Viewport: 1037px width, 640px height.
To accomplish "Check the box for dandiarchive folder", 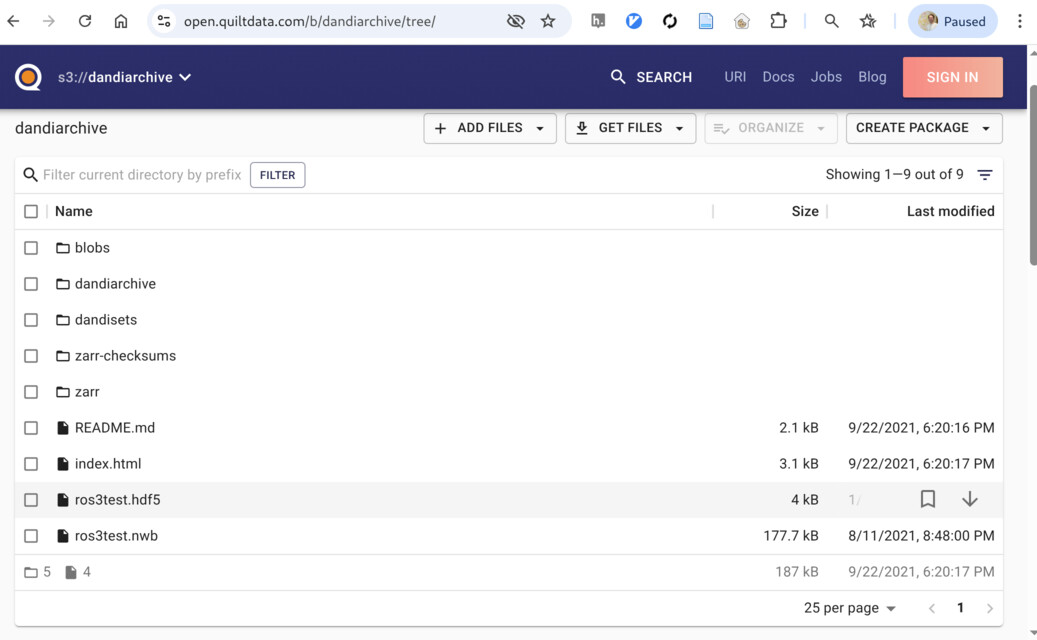I will [31, 284].
